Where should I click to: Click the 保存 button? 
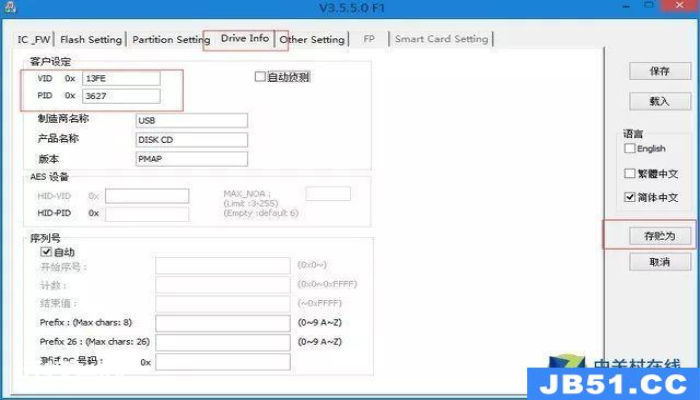[x=660, y=71]
